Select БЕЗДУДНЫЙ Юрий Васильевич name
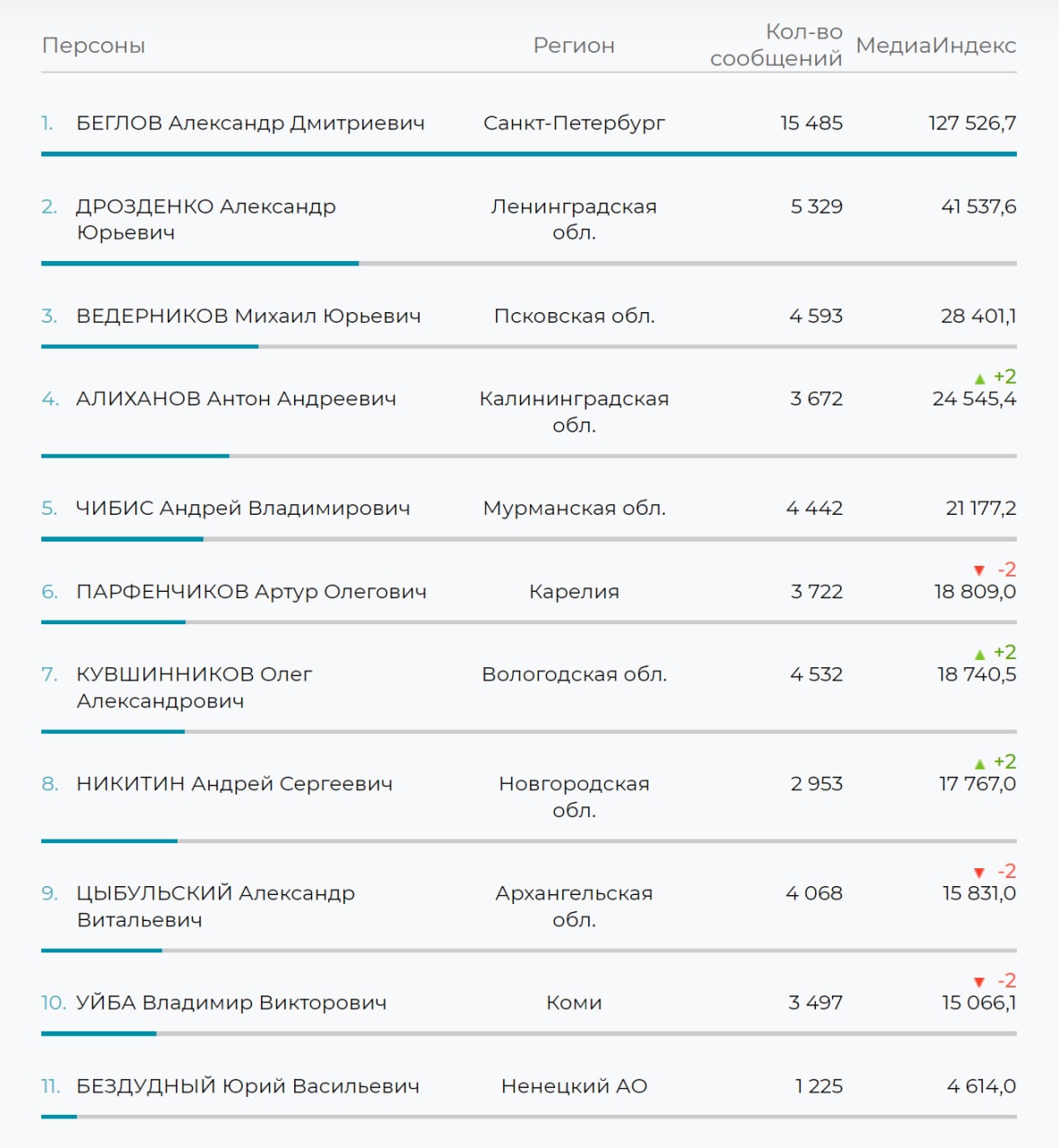1059x1148 pixels. pyautogui.click(x=247, y=1086)
